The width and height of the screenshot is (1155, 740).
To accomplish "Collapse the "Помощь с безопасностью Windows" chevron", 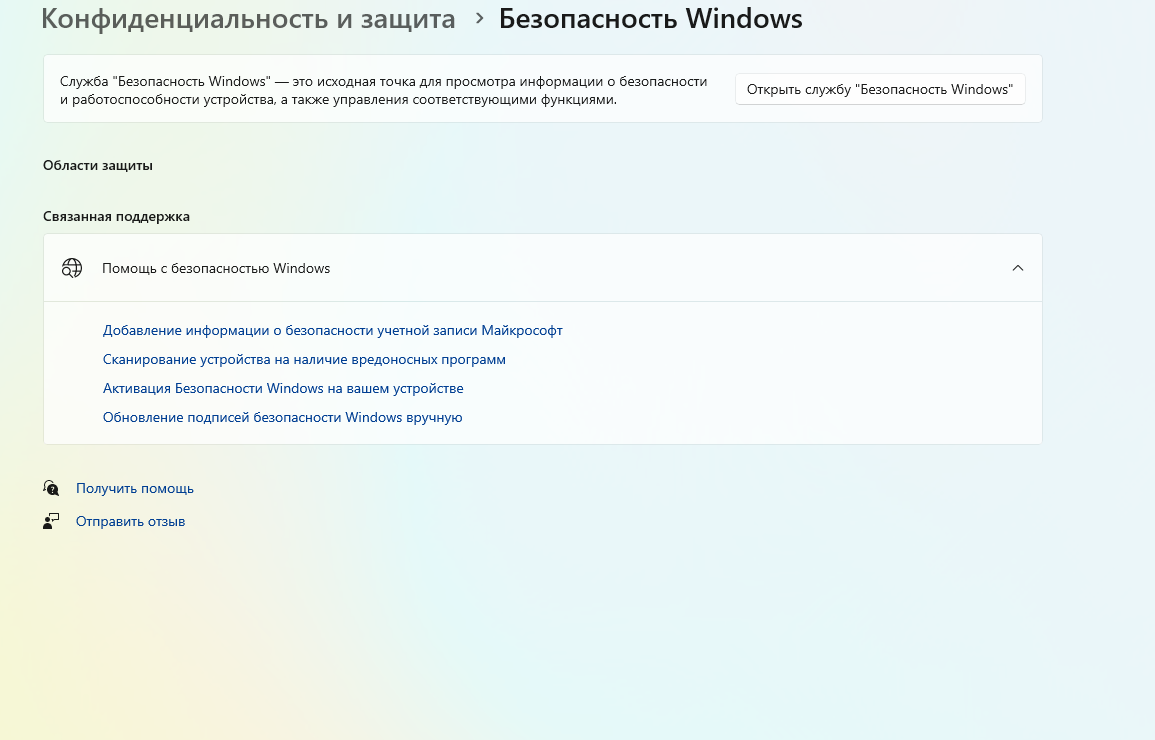I will 1017,268.
